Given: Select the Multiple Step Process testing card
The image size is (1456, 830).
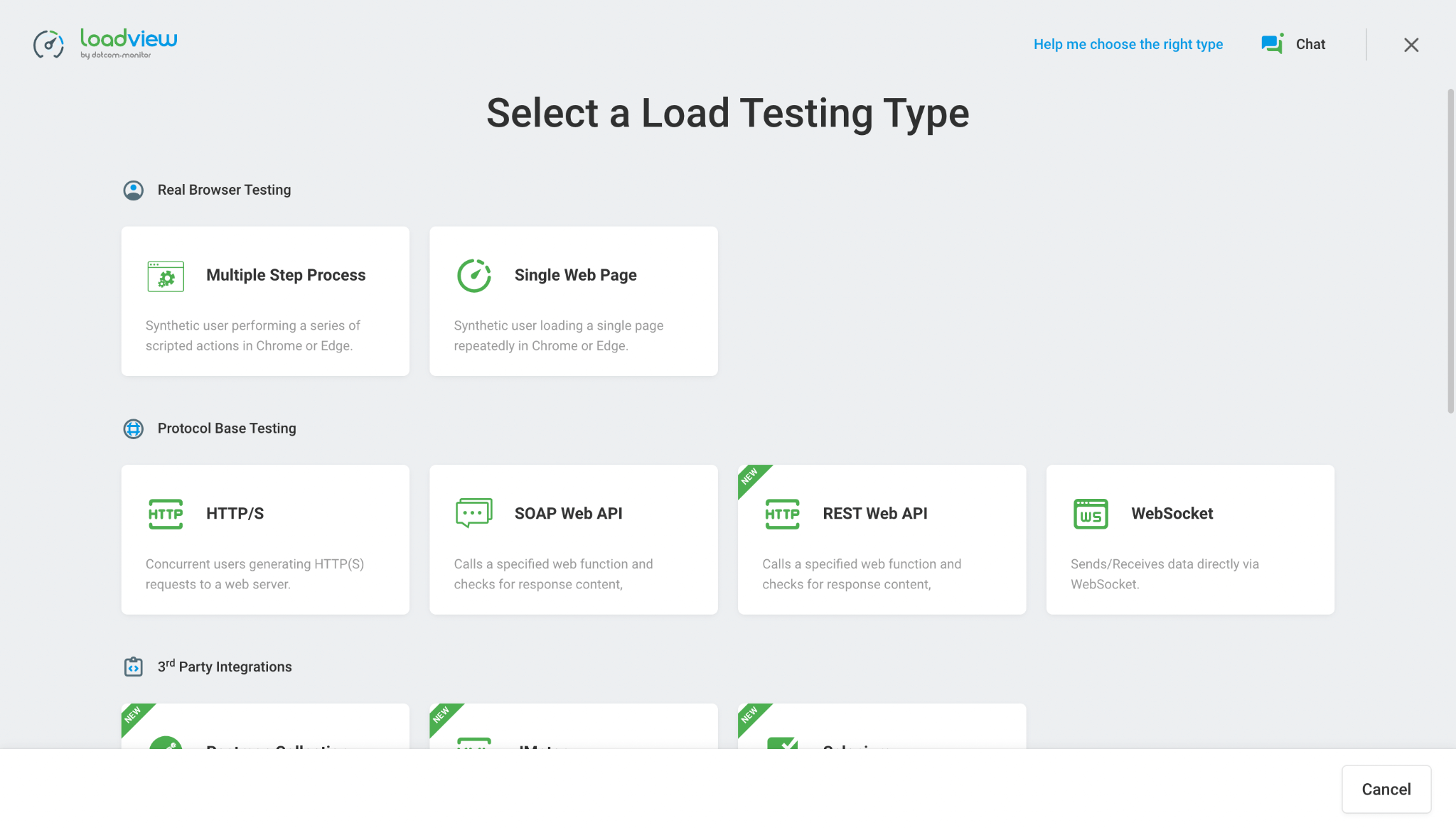Looking at the screenshot, I should [x=265, y=301].
